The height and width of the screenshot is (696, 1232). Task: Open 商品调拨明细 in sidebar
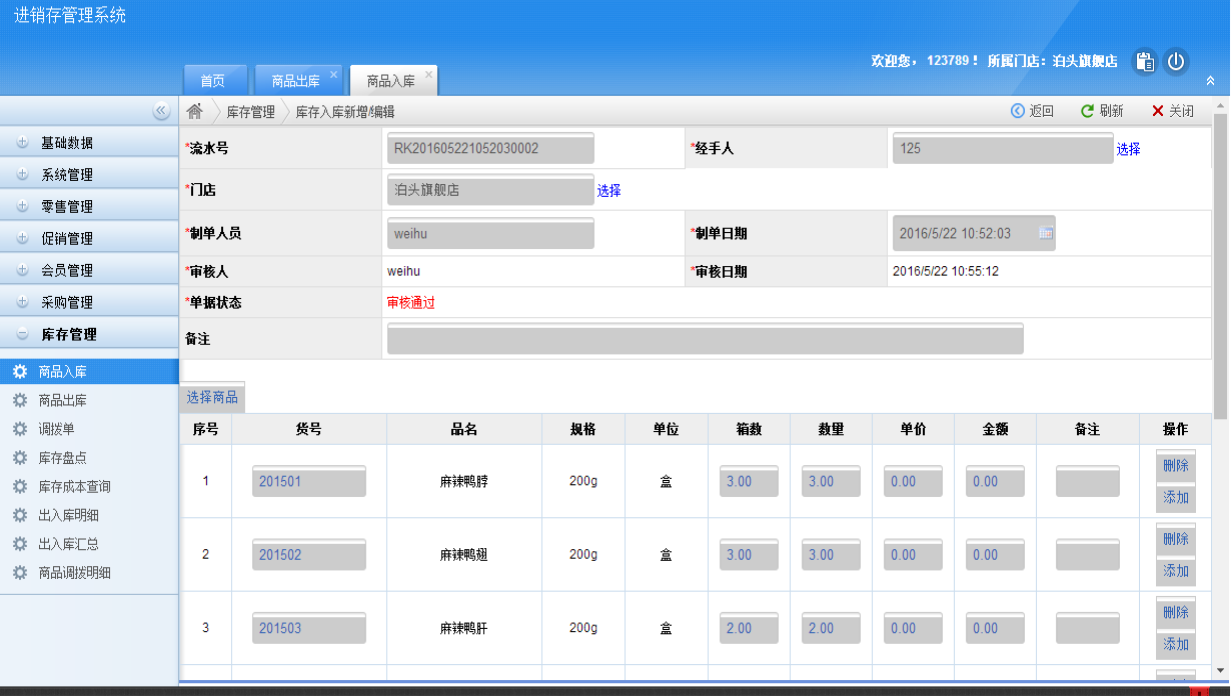(x=74, y=573)
